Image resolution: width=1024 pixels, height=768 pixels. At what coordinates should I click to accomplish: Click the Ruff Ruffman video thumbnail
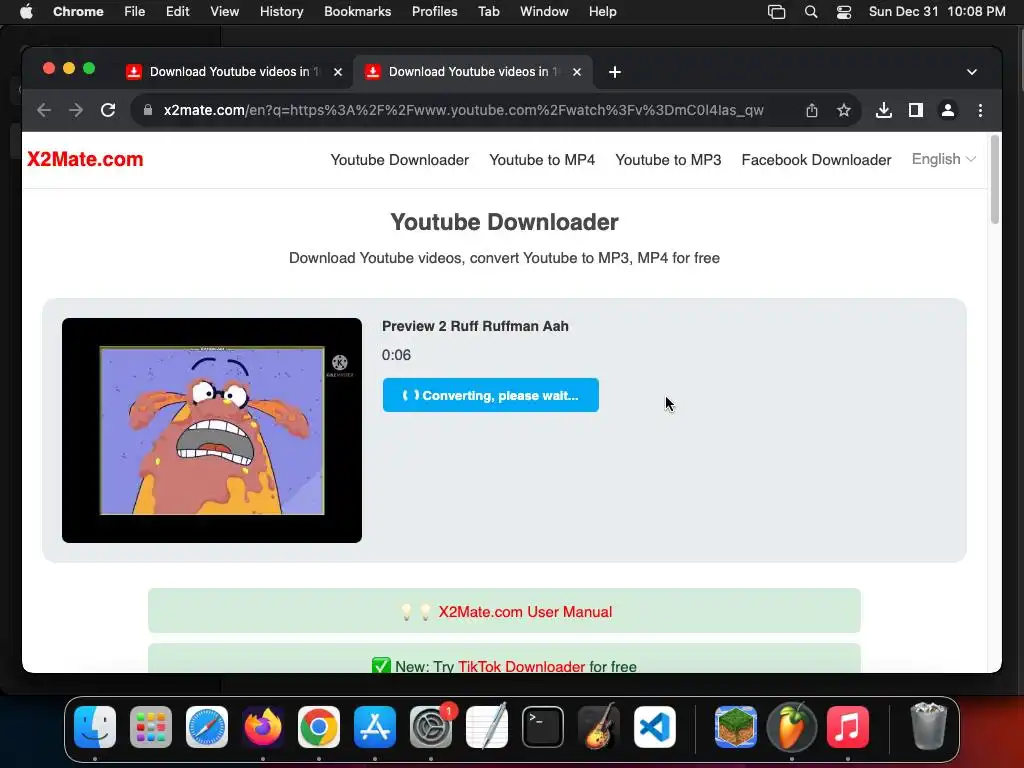(212, 430)
